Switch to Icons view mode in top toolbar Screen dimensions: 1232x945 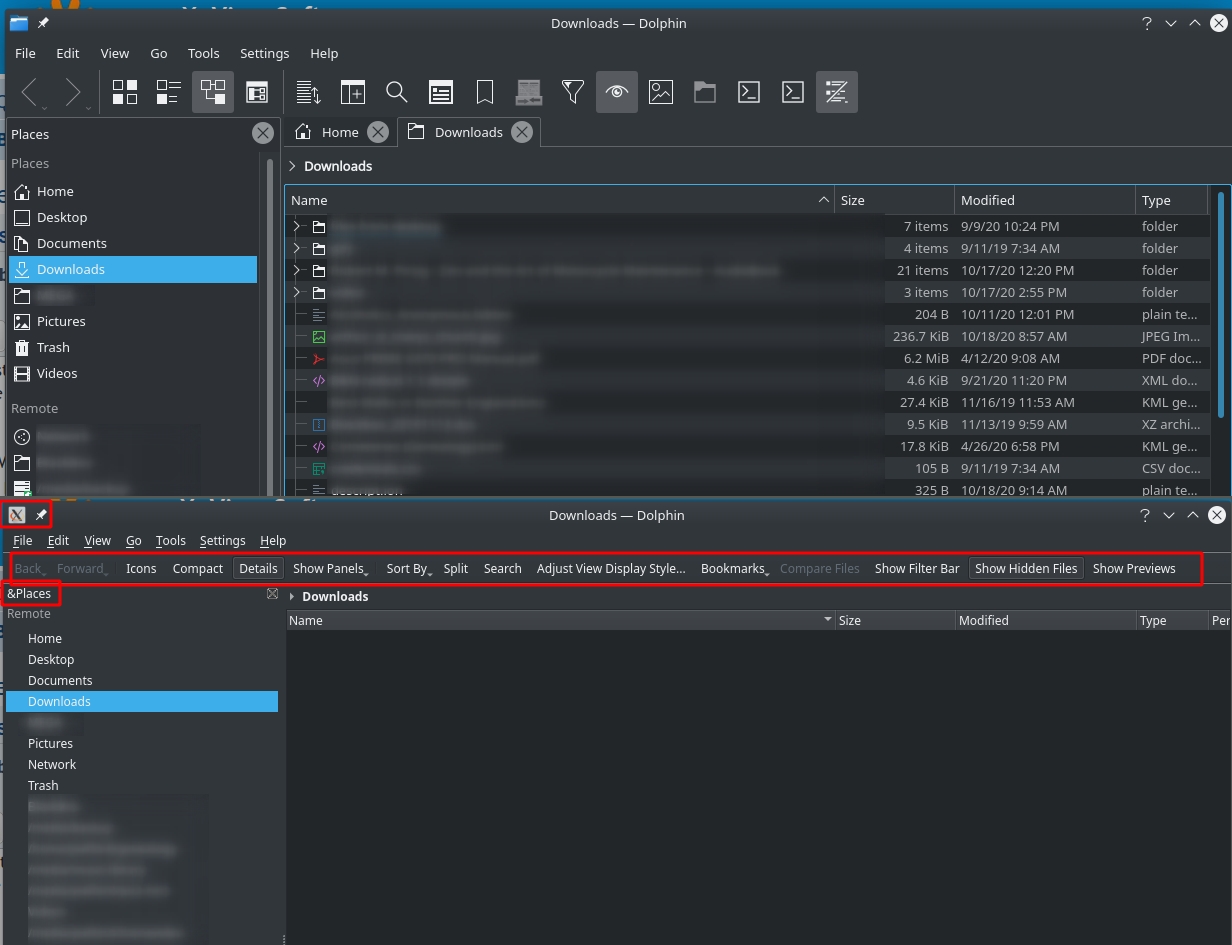click(125, 92)
